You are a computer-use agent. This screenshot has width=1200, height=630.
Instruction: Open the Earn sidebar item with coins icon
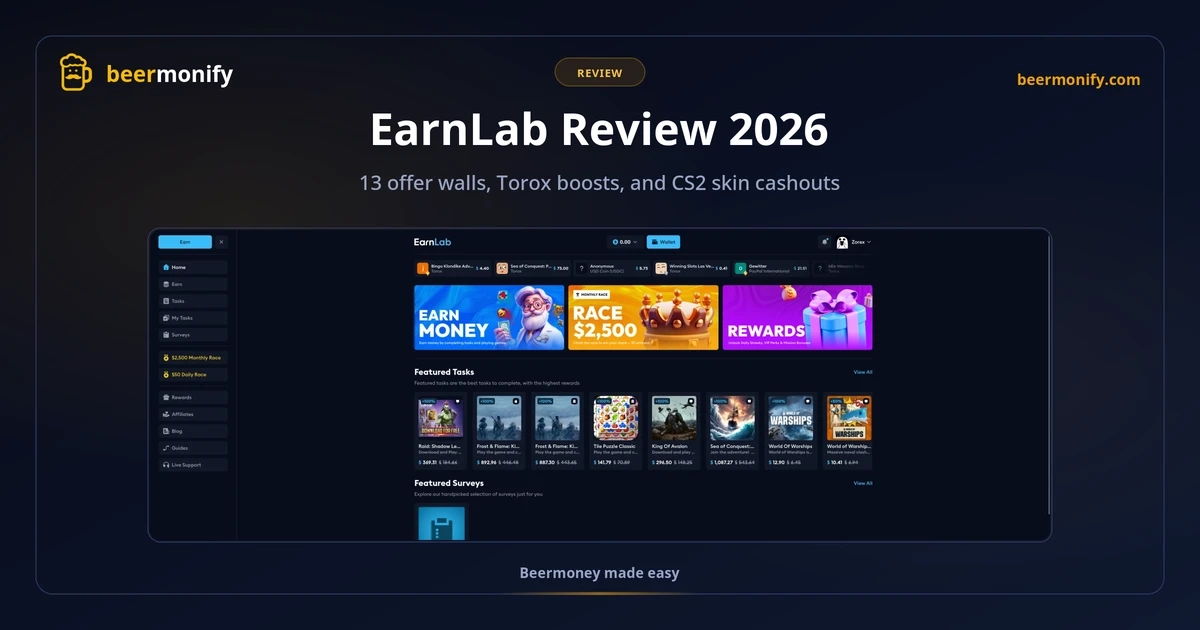tap(193, 284)
